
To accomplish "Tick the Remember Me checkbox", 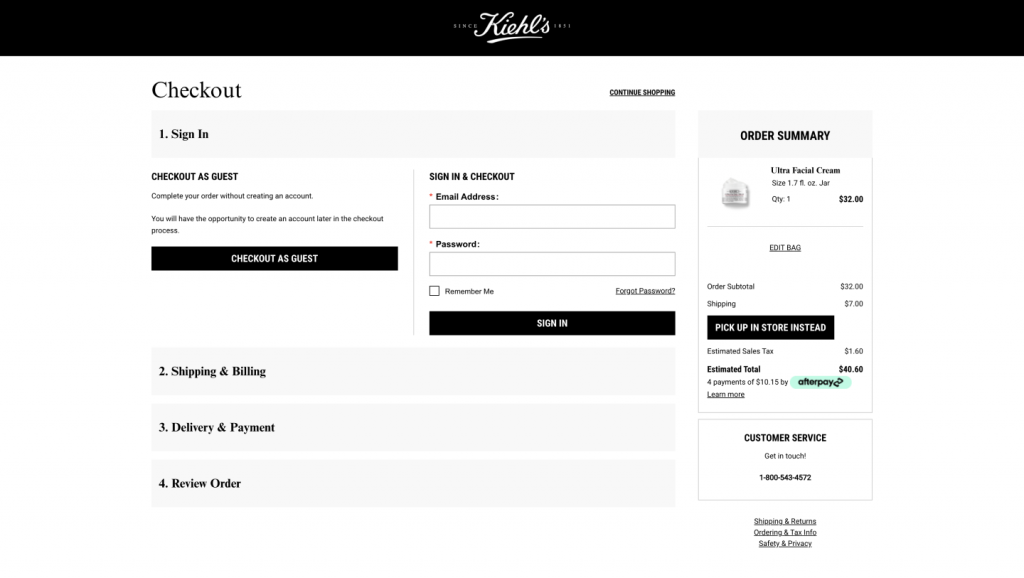I will [434, 291].
